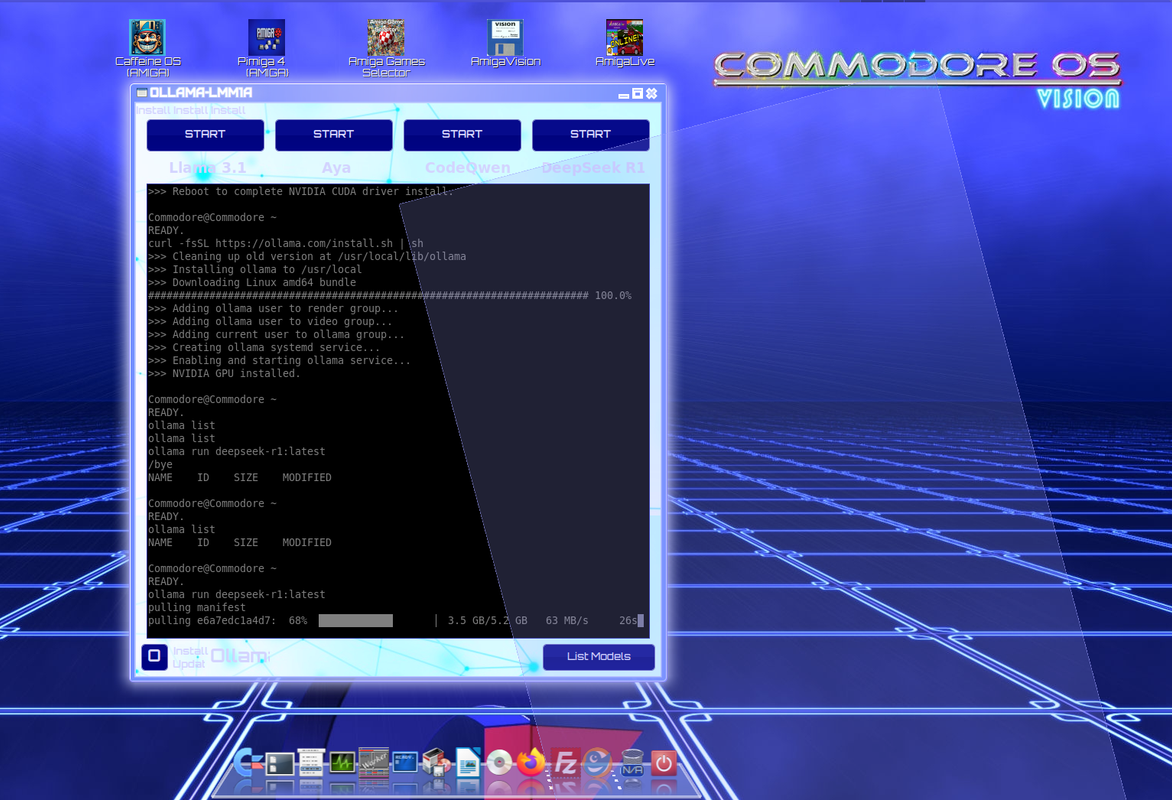Click the OLLAMA-LMM1A window title bar
1172x800 pixels.
(398, 93)
